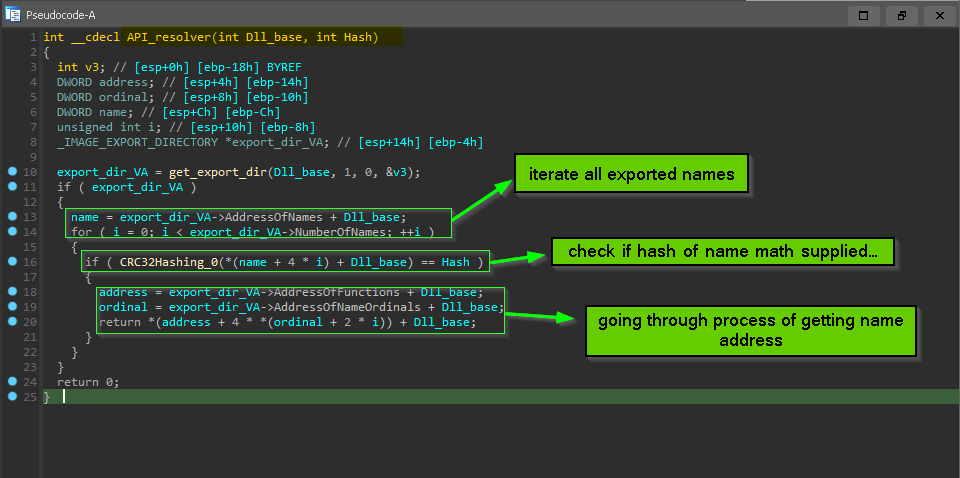Click the Pseudocode-A window icon
The width and height of the screenshot is (960, 478).
14,14
